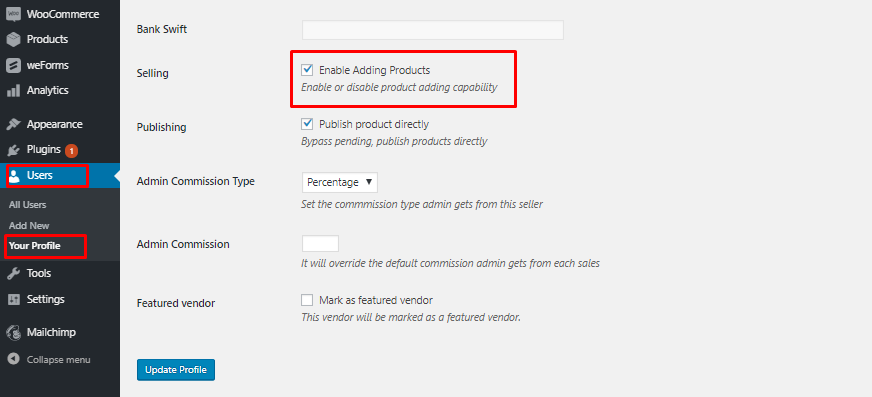Click the Products box icon
Viewport: 872px width, 397px height.
(13, 39)
